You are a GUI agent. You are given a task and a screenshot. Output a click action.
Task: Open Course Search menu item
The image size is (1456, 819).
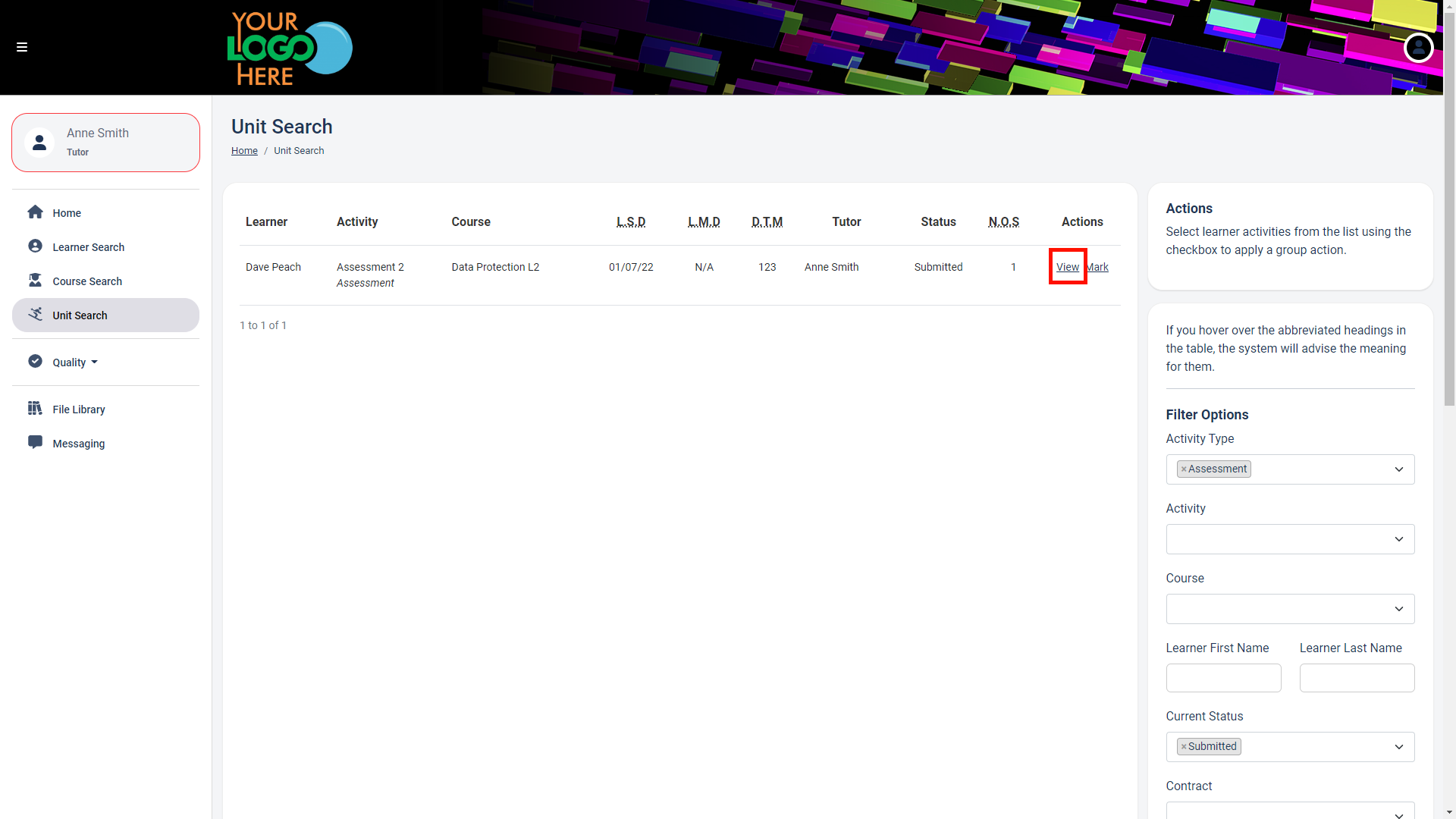click(105, 281)
